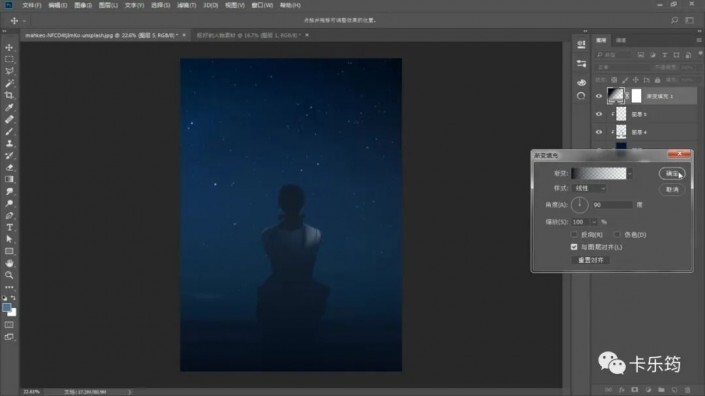This screenshot has height=396, width=705.
Task: Open the Edit Toolbar three-dots button
Action: (x=9, y=287)
